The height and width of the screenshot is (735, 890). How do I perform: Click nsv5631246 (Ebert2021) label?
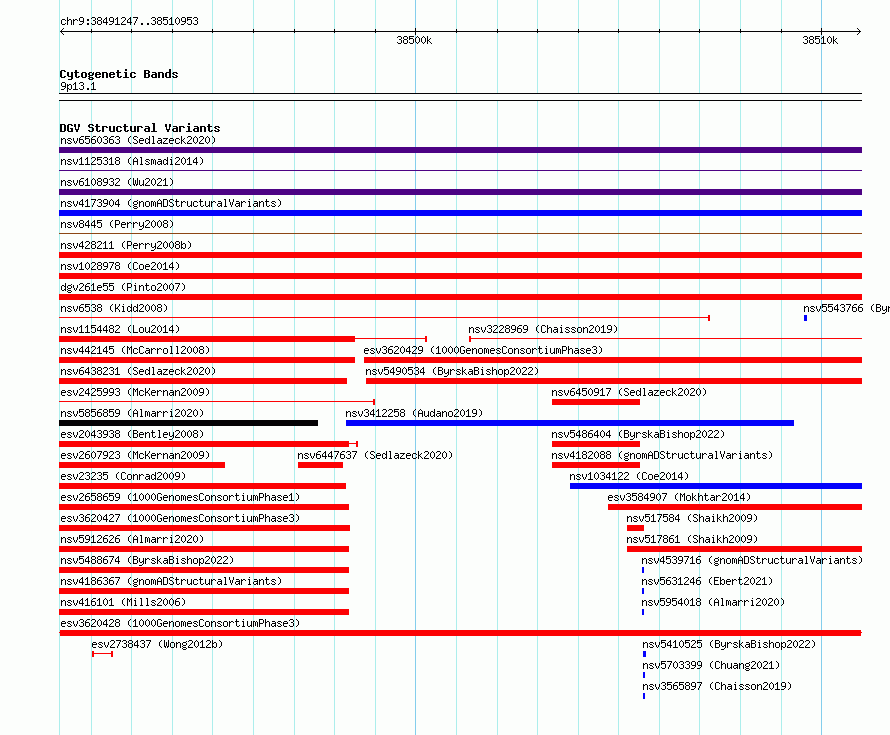click(x=707, y=581)
